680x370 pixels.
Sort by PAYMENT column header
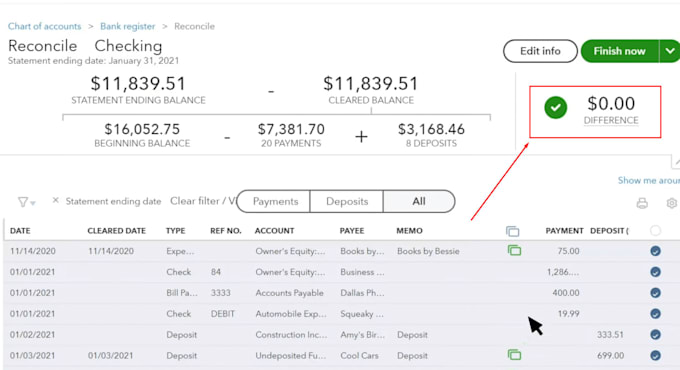[x=564, y=231]
